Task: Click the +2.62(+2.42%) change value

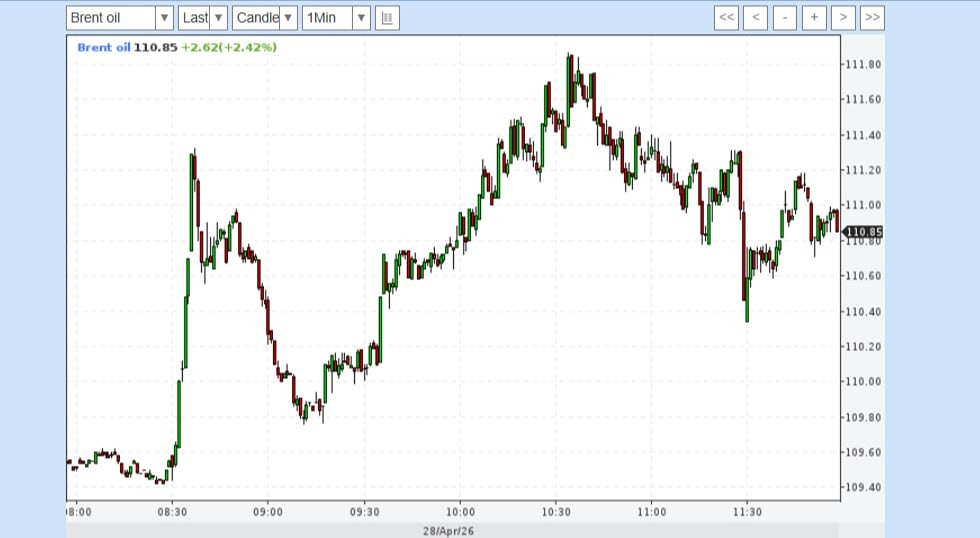Action: 229,47
